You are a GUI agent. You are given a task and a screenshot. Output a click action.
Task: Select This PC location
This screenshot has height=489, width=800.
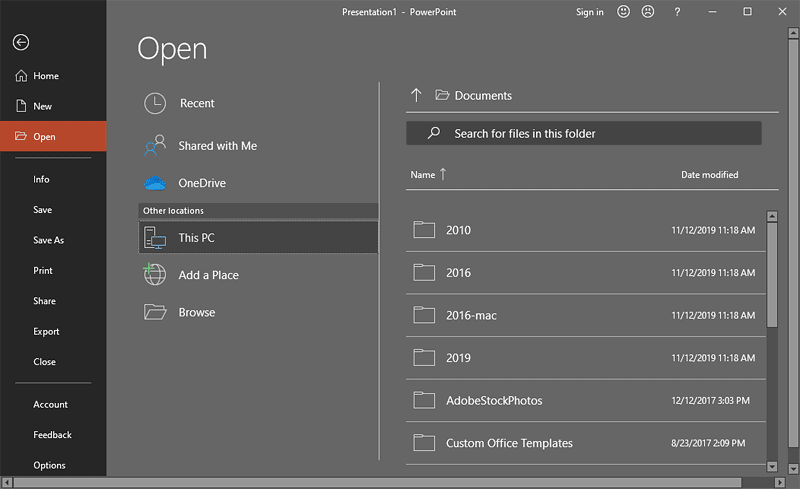coord(258,238)
